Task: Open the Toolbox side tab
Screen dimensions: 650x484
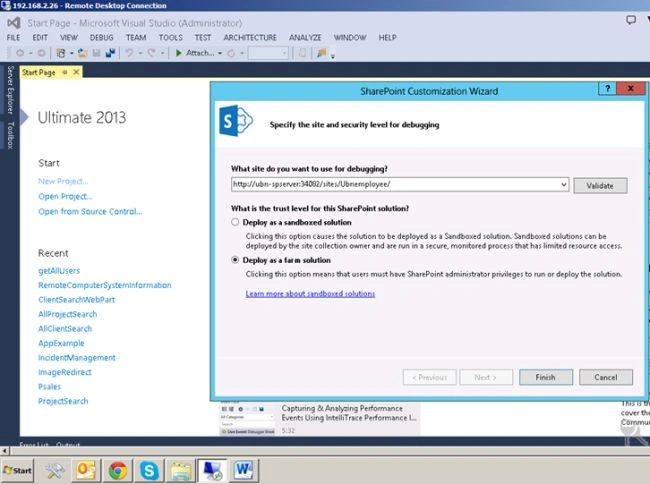Action: pyautogui.click(x=10, y=135)
